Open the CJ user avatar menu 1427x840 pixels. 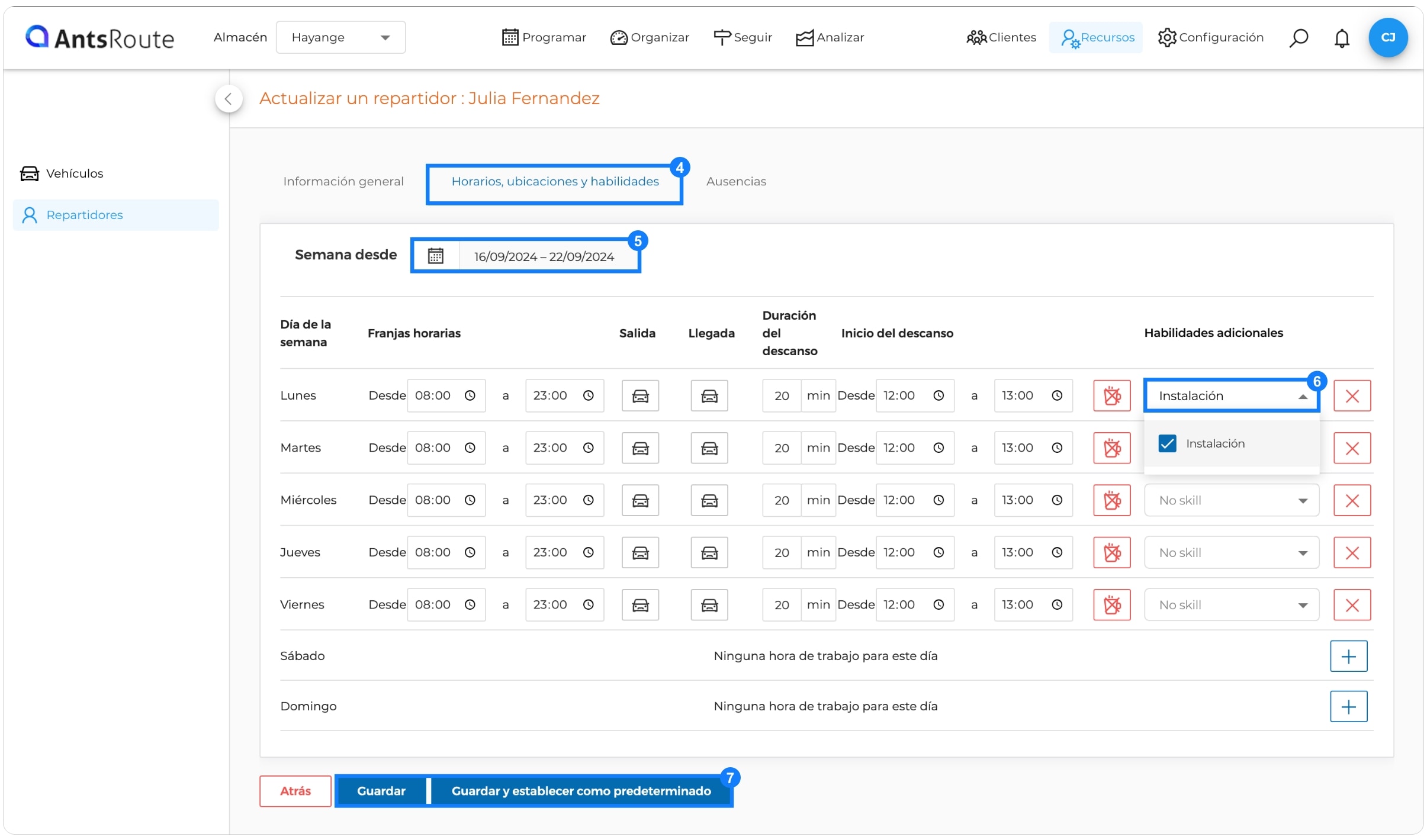coord(1388,37)
